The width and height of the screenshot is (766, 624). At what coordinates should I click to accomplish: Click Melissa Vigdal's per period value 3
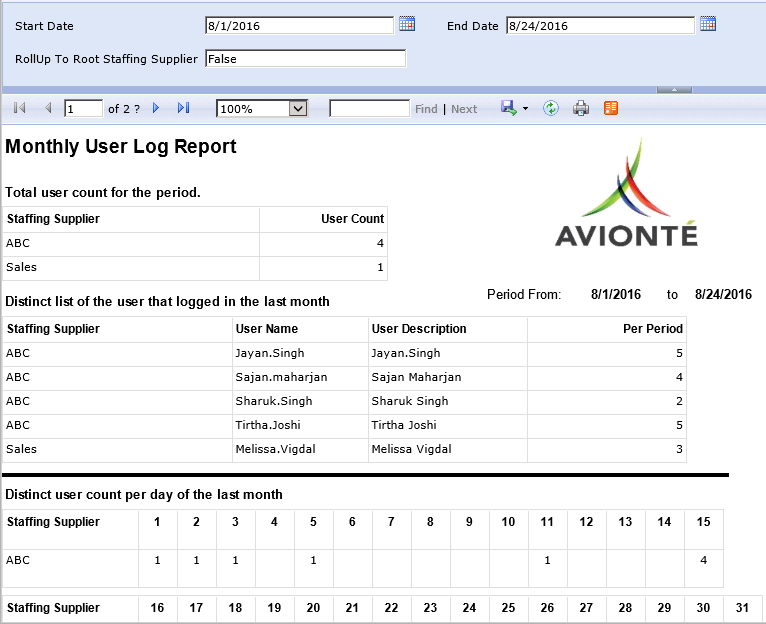click(x=679, y=449)
